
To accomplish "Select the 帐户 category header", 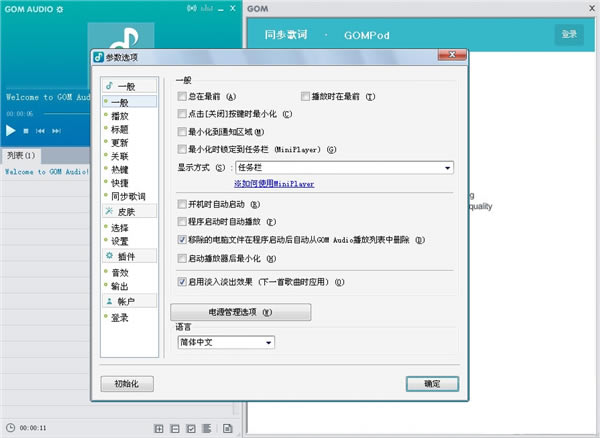I will click(x=129, y=301).
